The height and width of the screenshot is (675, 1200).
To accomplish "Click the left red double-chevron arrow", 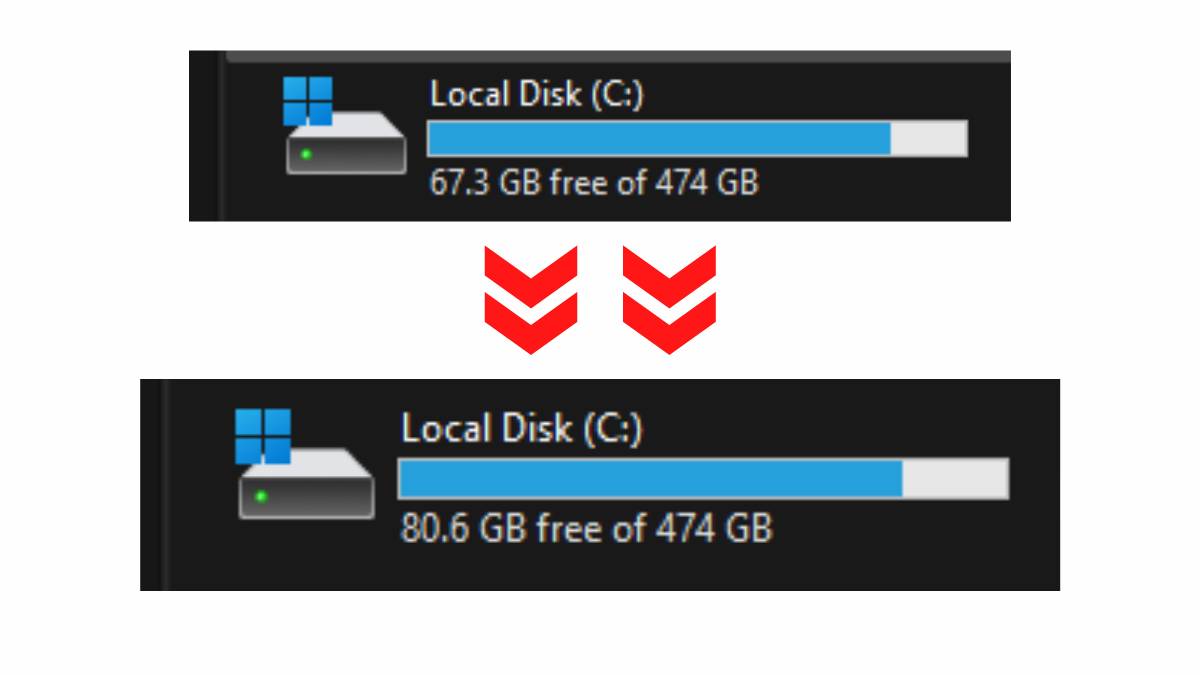I will pyautogui.click(x=531, y=299).
